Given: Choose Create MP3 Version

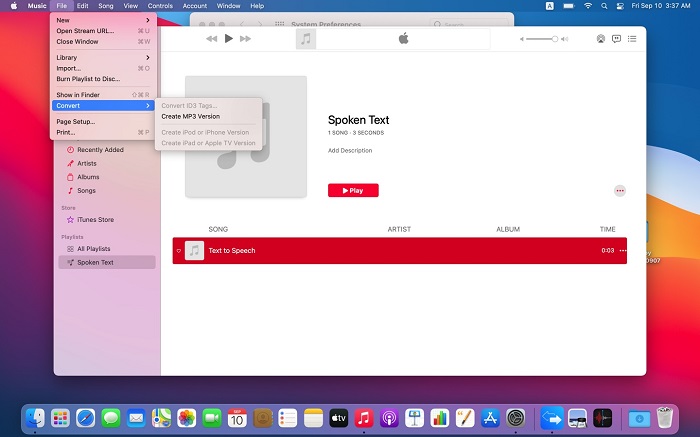Looking at the screenshot, I should [190, 116].
